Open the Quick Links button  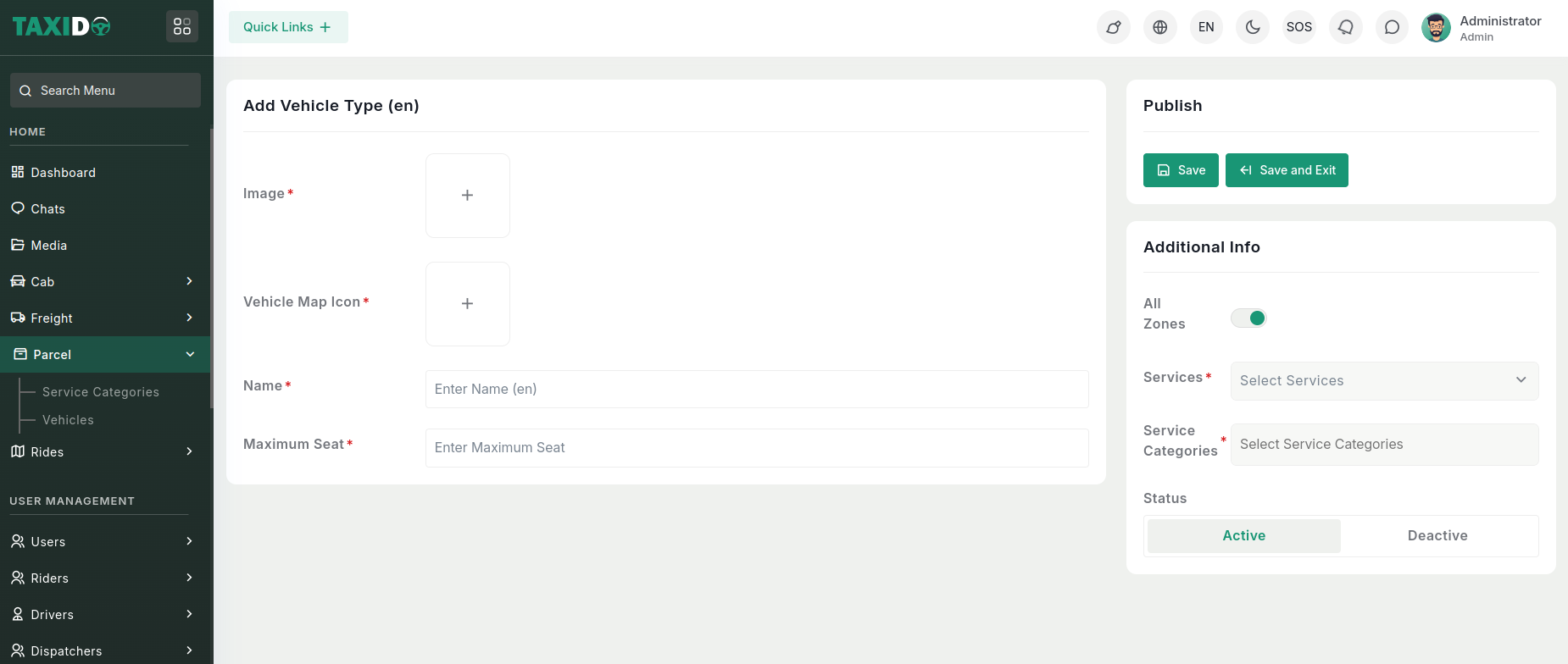pyautogui.click(x=288, y=27)
